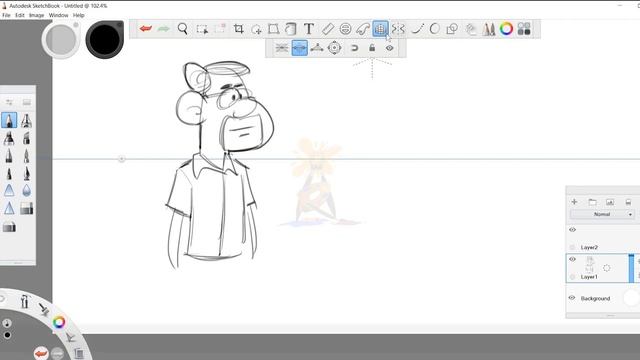The height and width of the screenshot is (360, 640).
Task: Add an image layer
Action: coord(610,202)
